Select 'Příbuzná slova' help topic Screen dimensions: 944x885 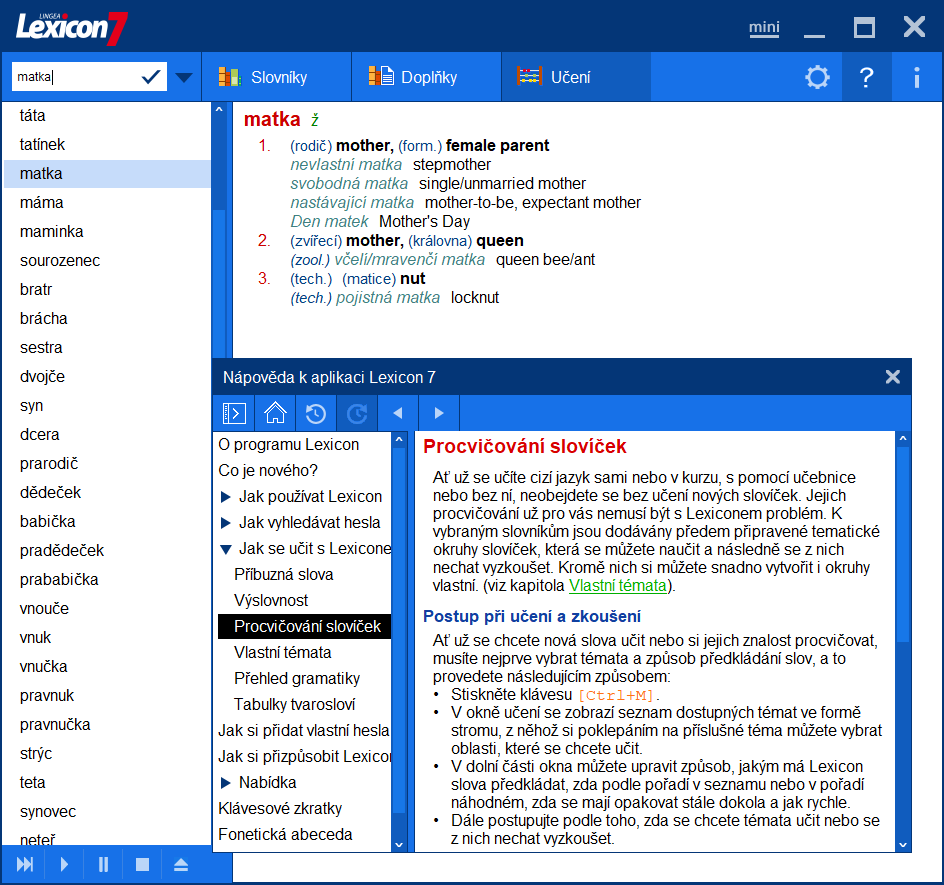click(284, 574)
